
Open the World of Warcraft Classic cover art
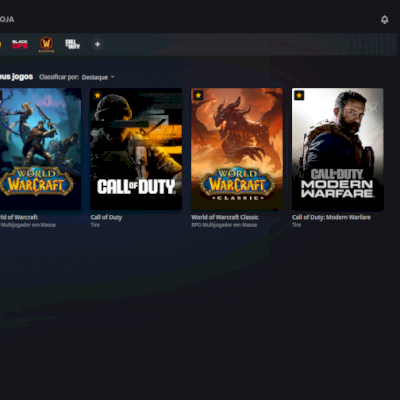point(237,149)
